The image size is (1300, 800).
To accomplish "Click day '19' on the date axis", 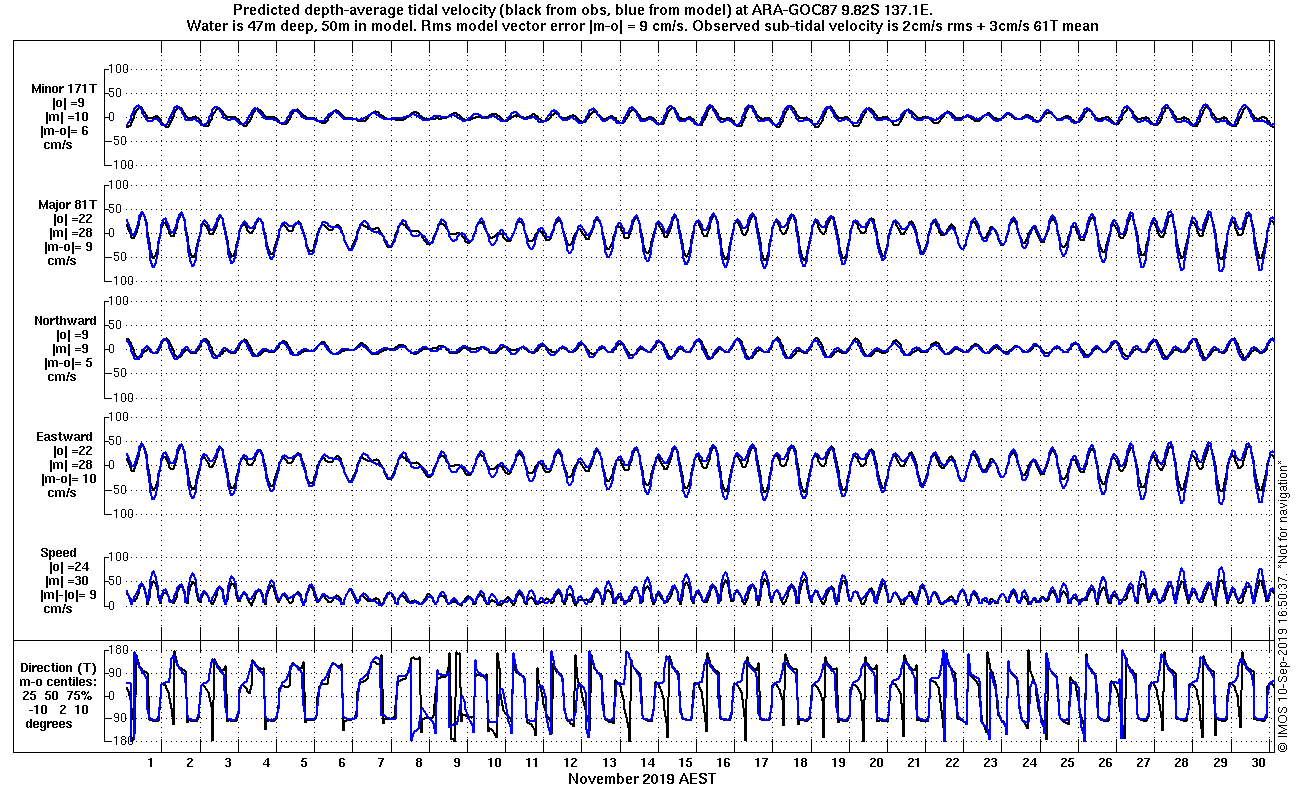I will 838,762.
